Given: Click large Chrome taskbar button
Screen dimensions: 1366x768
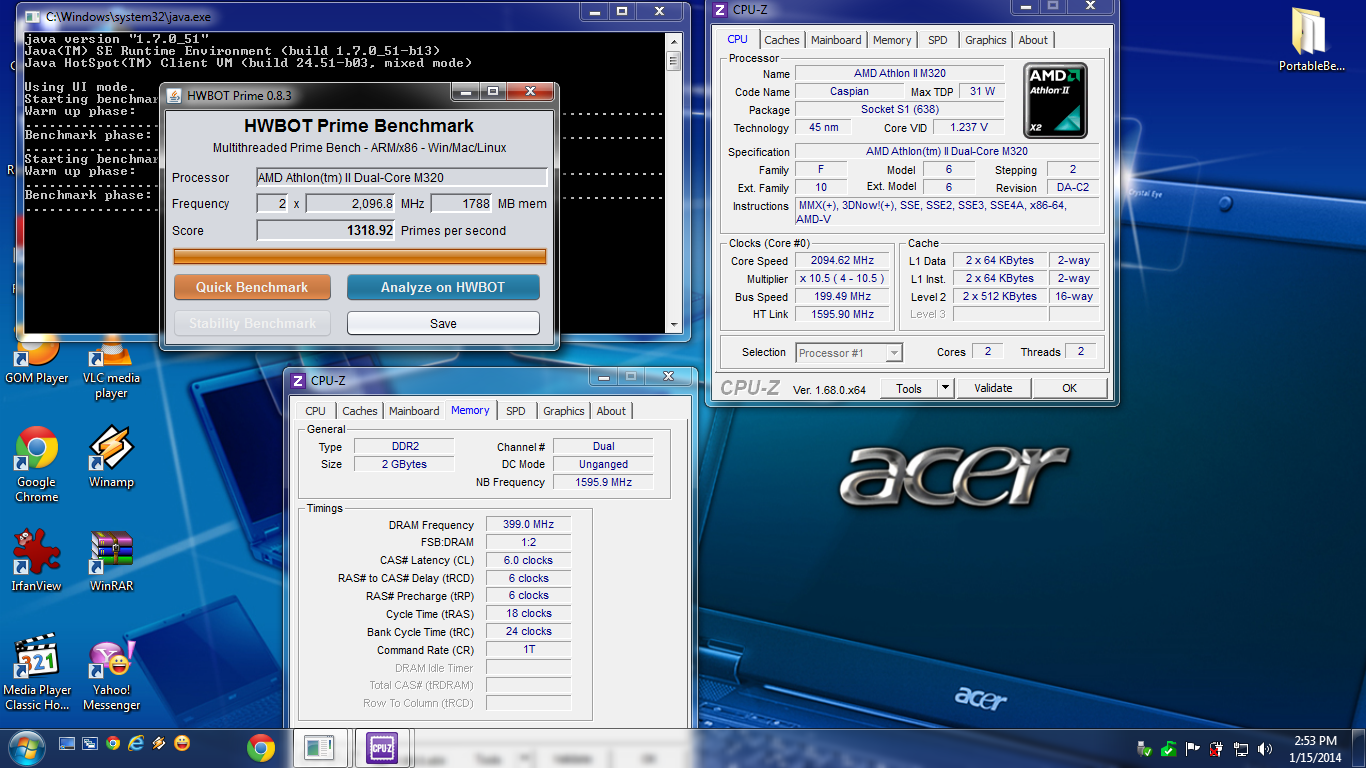Looking at the screenshot, I should tap(261, 747).
